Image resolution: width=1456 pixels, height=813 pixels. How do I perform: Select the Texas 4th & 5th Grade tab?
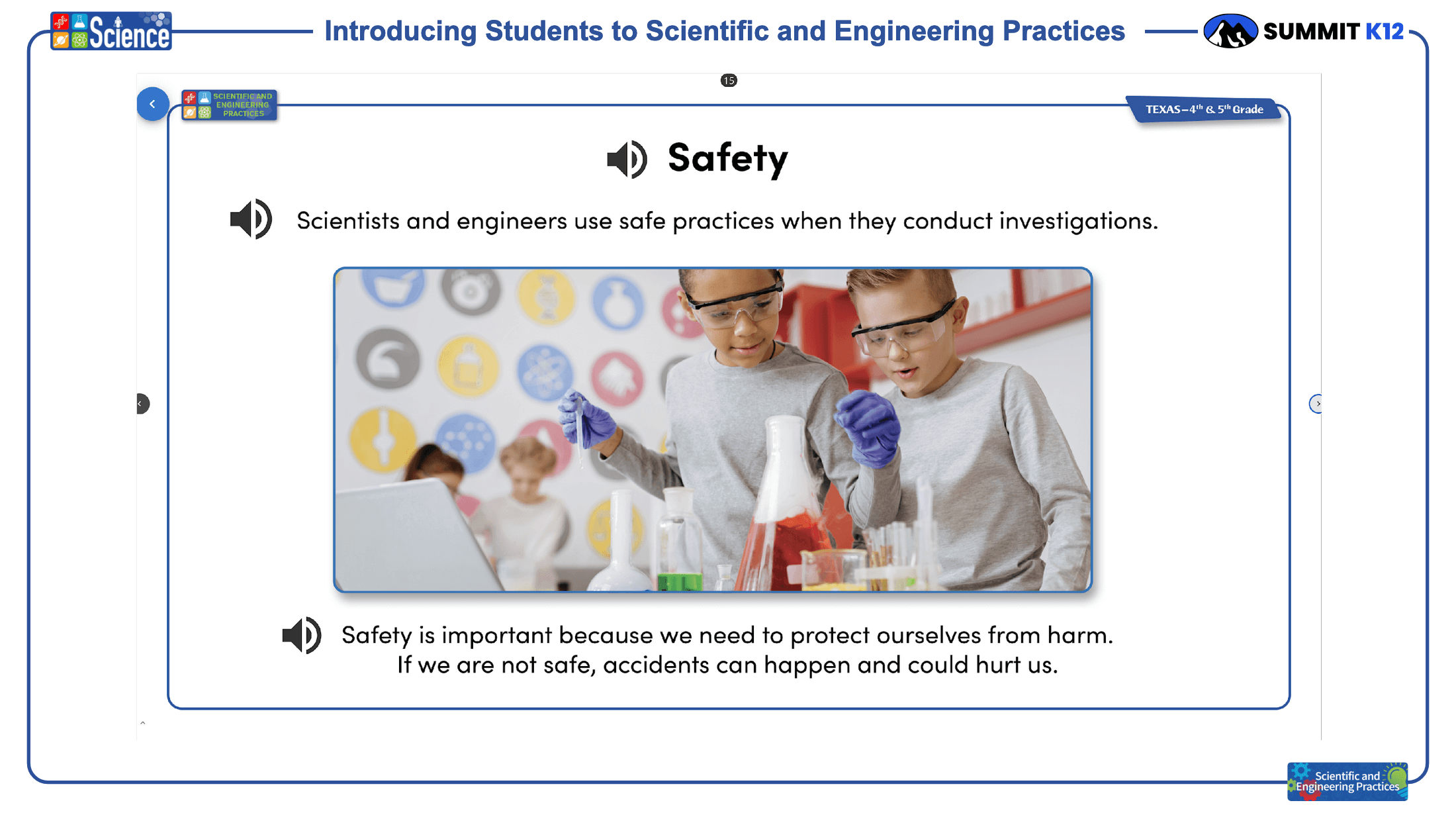point(1204,109)
